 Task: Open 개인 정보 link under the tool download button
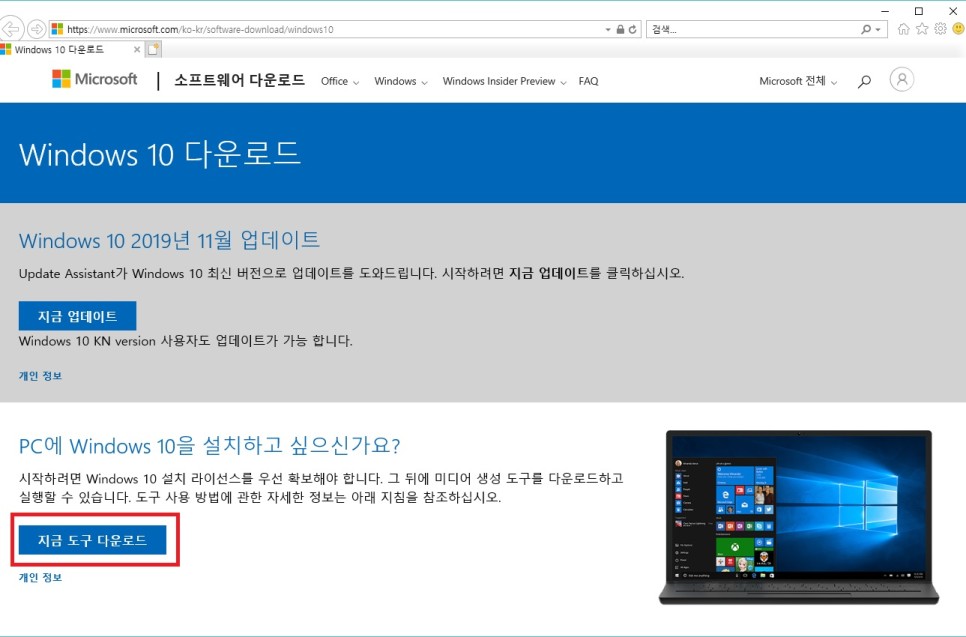40,577
